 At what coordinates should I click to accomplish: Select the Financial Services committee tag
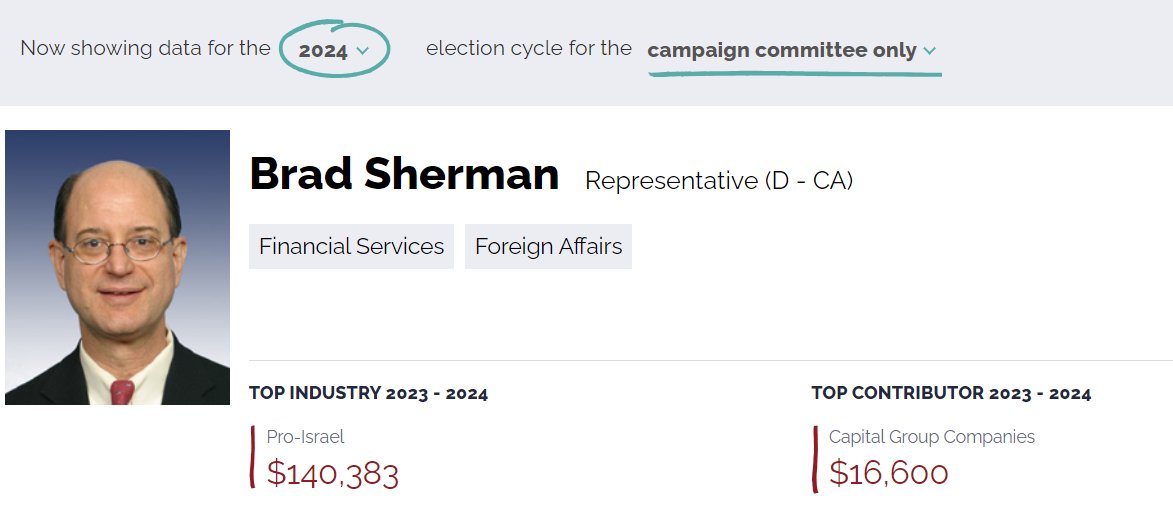[x=351, y=246]
